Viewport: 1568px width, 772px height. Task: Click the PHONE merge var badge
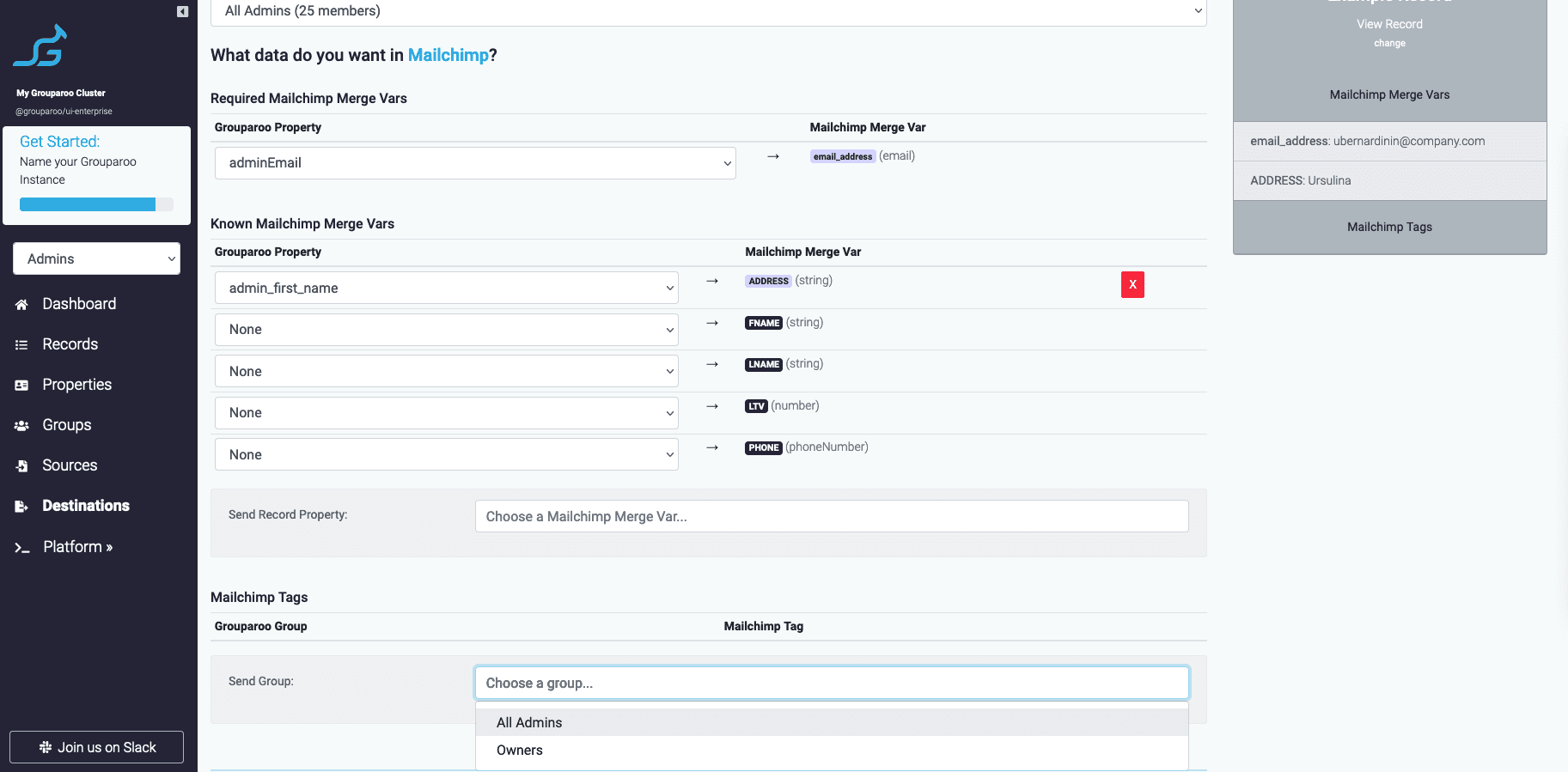point(764,447)
